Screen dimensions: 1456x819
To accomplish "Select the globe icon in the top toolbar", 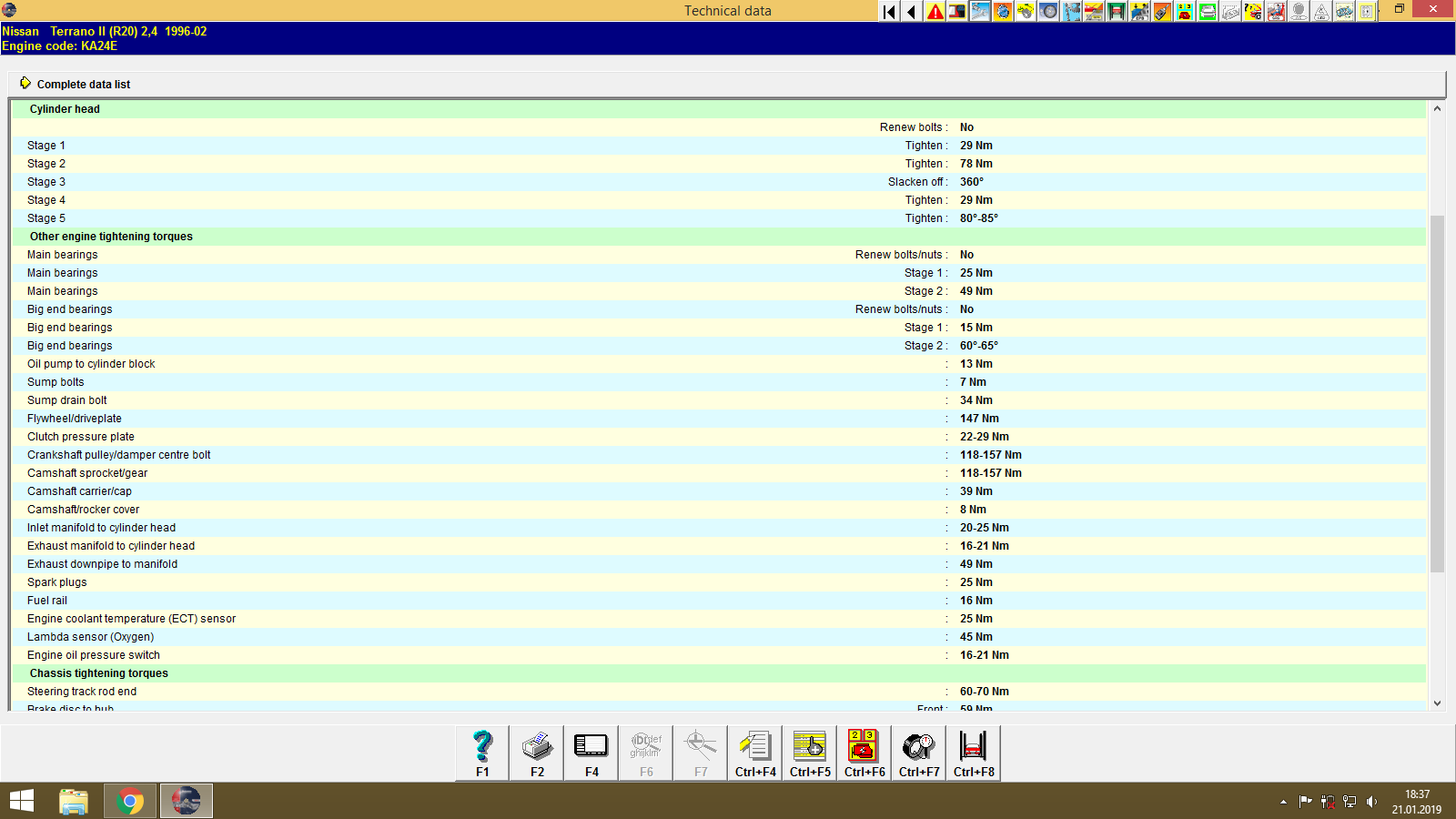I will tap(1003, 12).
